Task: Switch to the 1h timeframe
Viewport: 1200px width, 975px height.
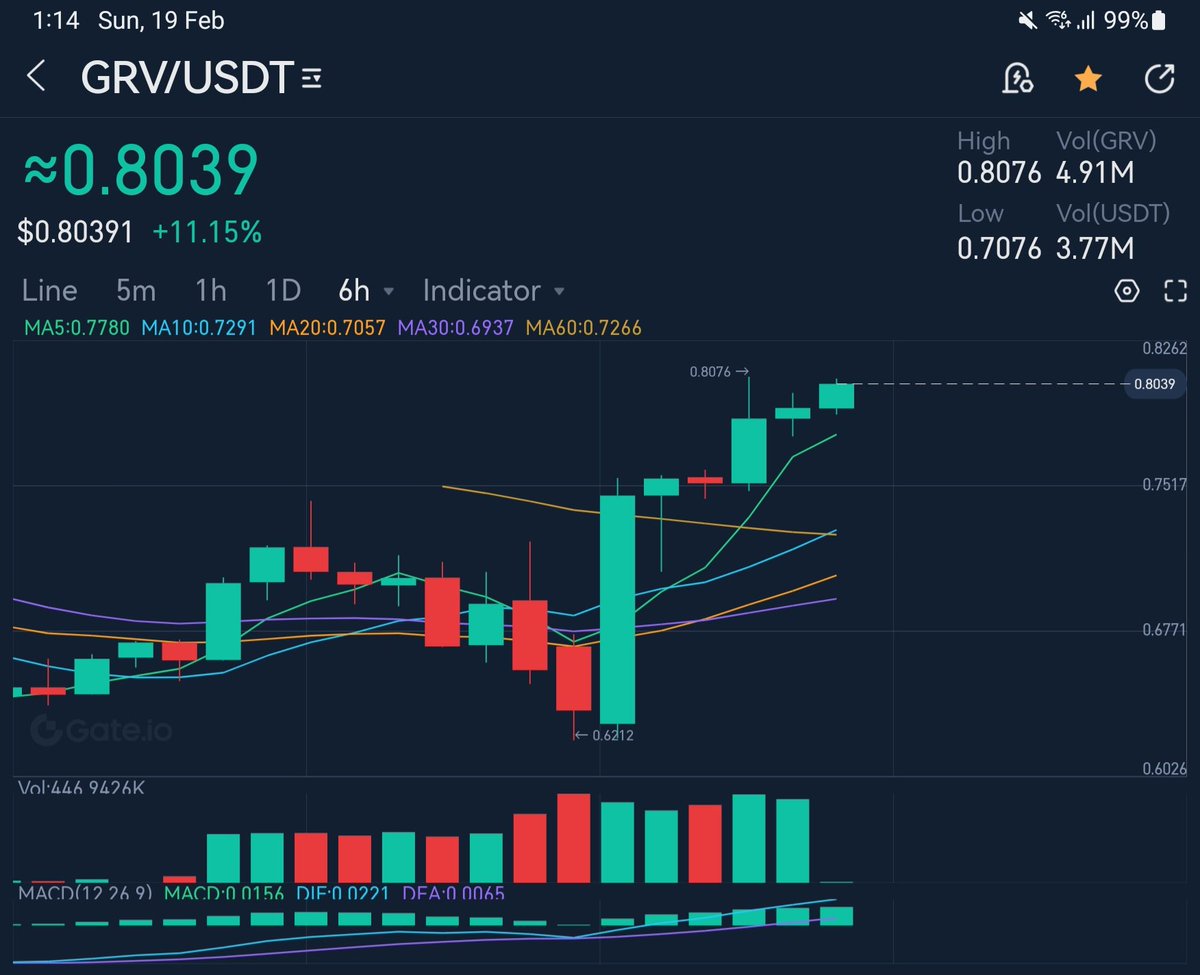Action: pos(210,290)
